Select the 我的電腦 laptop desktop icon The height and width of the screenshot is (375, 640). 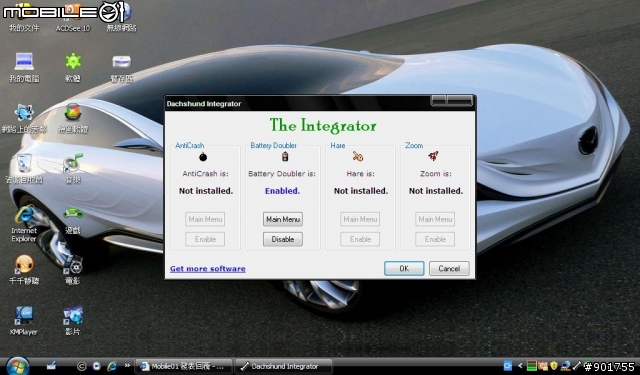pyautogui.click(x=24, y=67)
